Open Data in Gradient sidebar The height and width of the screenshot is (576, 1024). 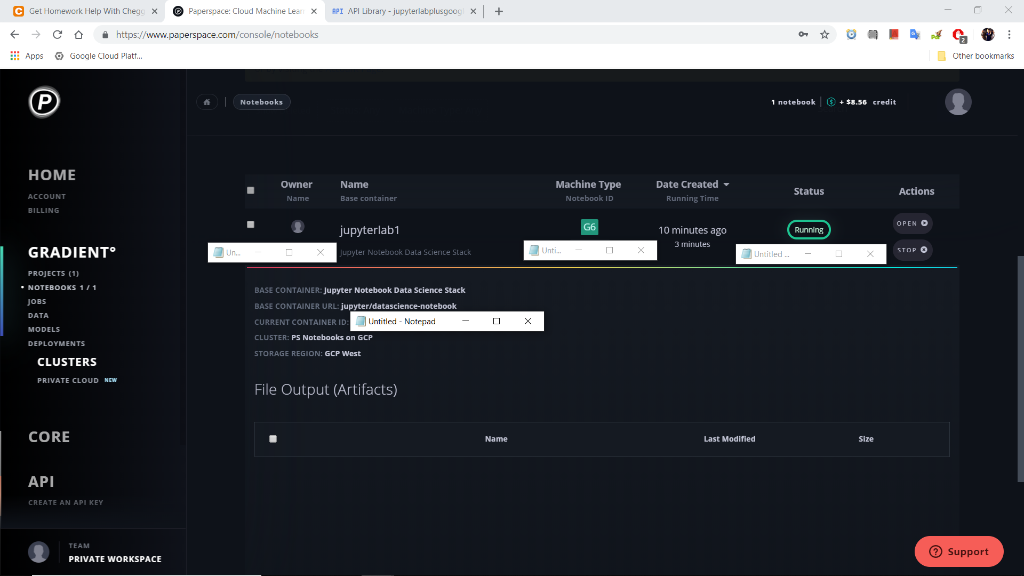(39, 315)
